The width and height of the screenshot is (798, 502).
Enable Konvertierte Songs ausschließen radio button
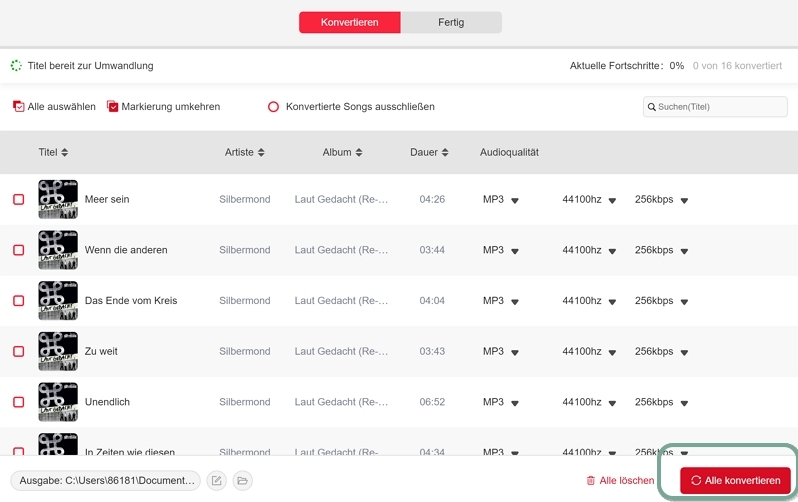[273, 107]
